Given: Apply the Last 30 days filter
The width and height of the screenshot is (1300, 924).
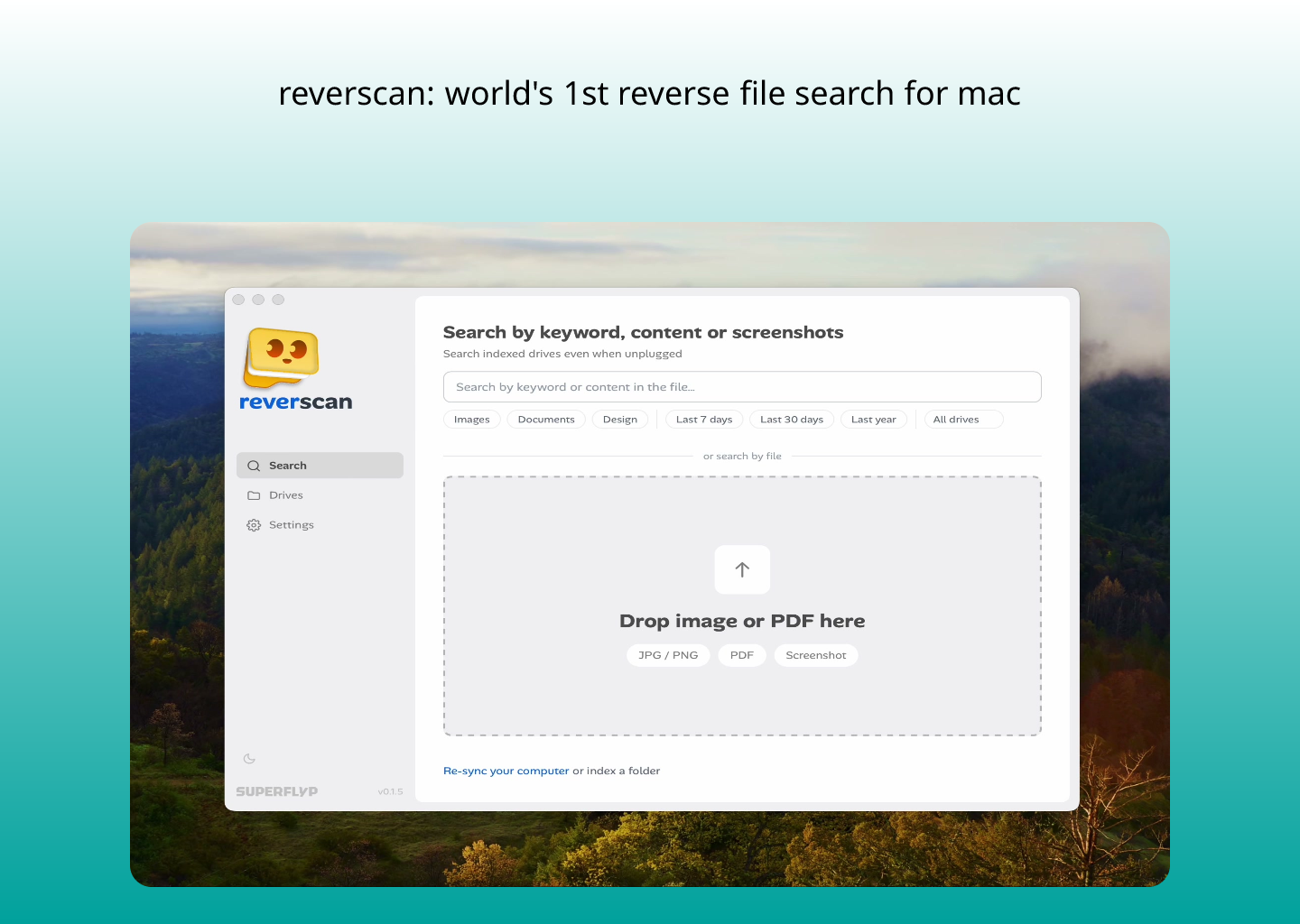Looking at the screenshot, I should click(x=791, y=419).
